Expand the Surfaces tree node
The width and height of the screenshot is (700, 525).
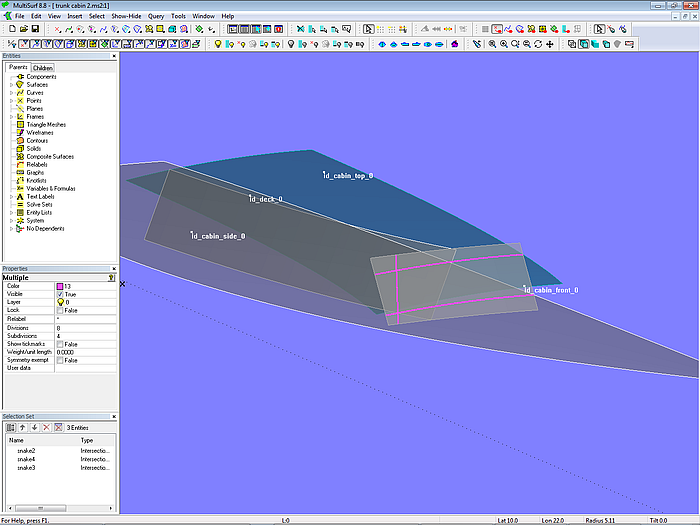click(x=11, y=85)
